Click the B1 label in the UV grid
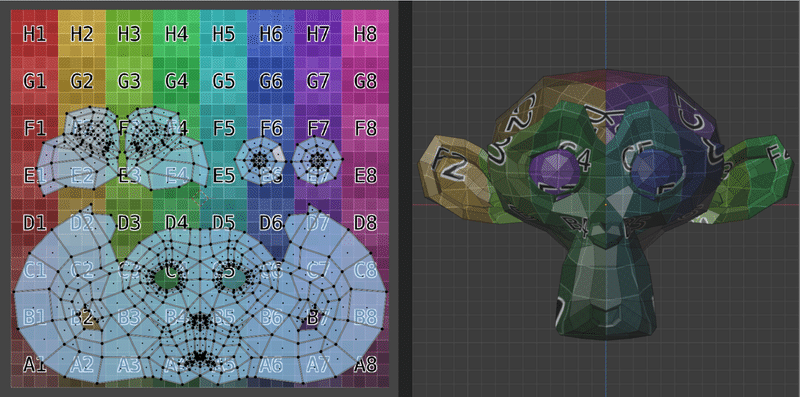800x397 pixels. [35, 317]
